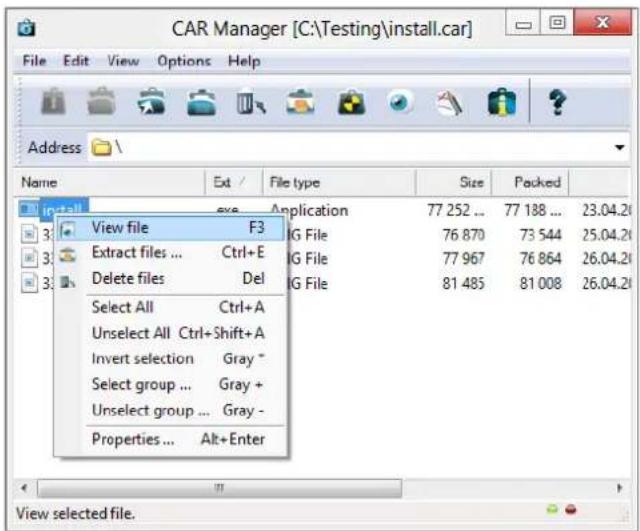The width and height of the screenshot is (640, 531).
Task: Click the packed value 73 544
Action: (x=541, y=235)
